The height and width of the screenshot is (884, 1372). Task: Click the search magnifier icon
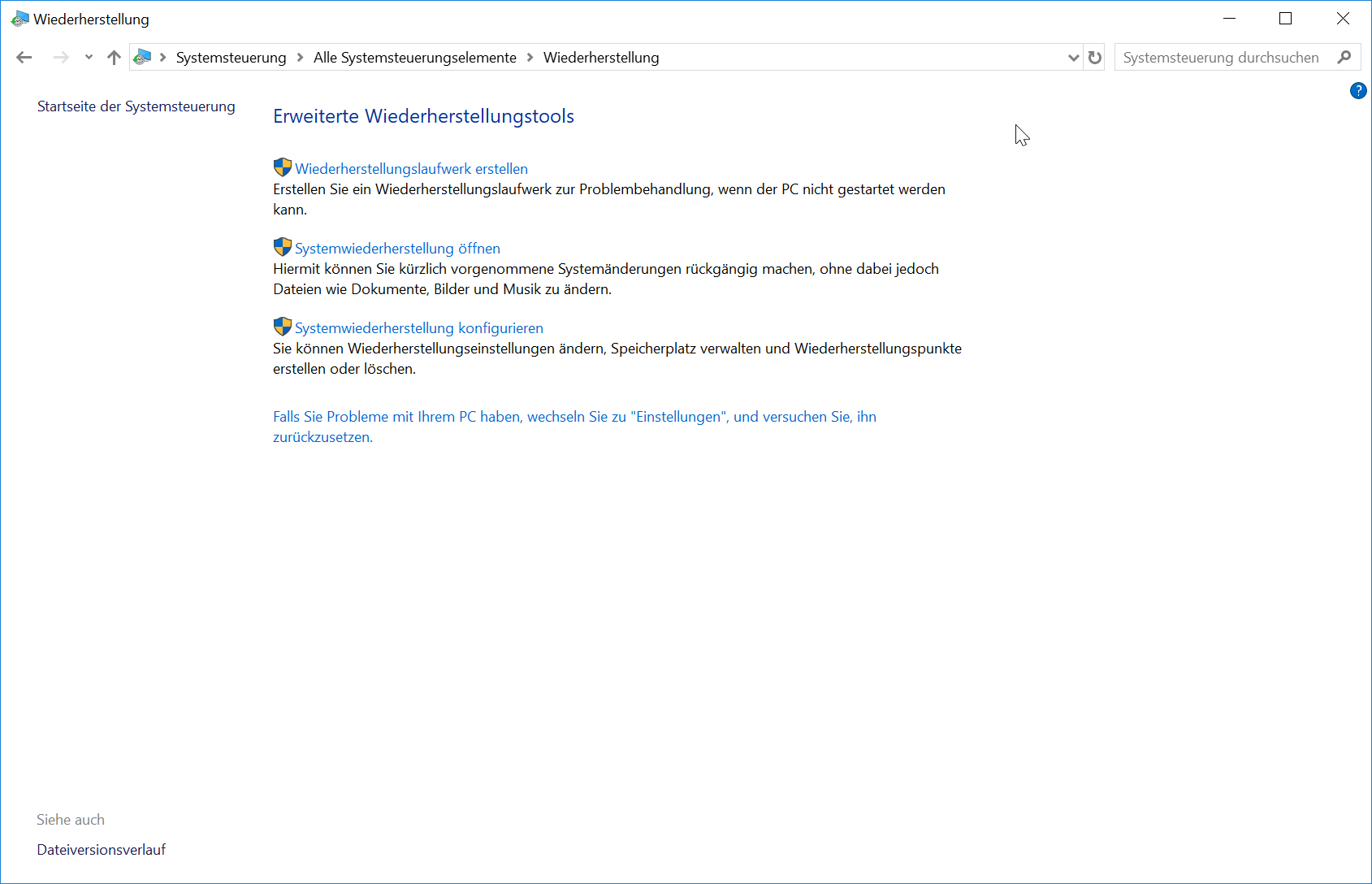coord(1344,57)
